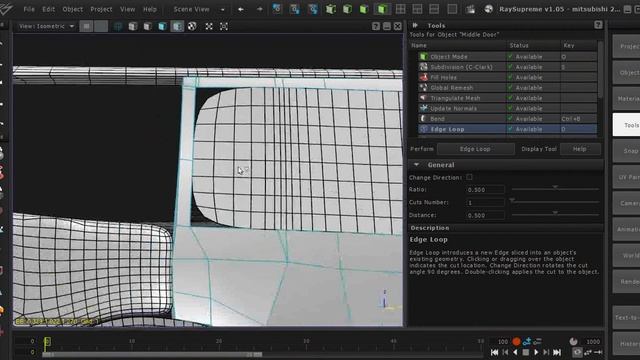Viewport: 640px width, 360px height.
Task: Open the Tools tab on right sidebar
Action: click(x=627, y=125)
